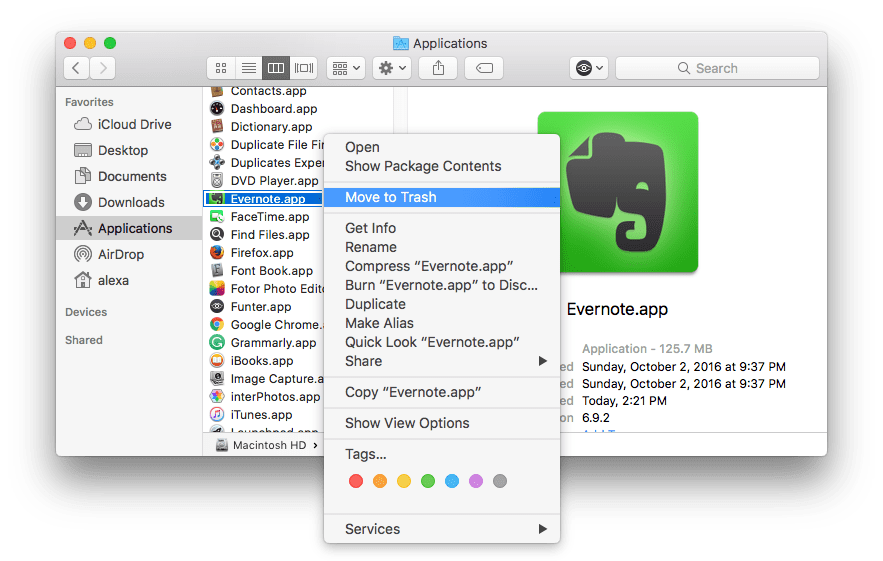Select Fotor Photo Editor app
The image size is (883, 561).
pyautogui.click(x=266, y=289)
